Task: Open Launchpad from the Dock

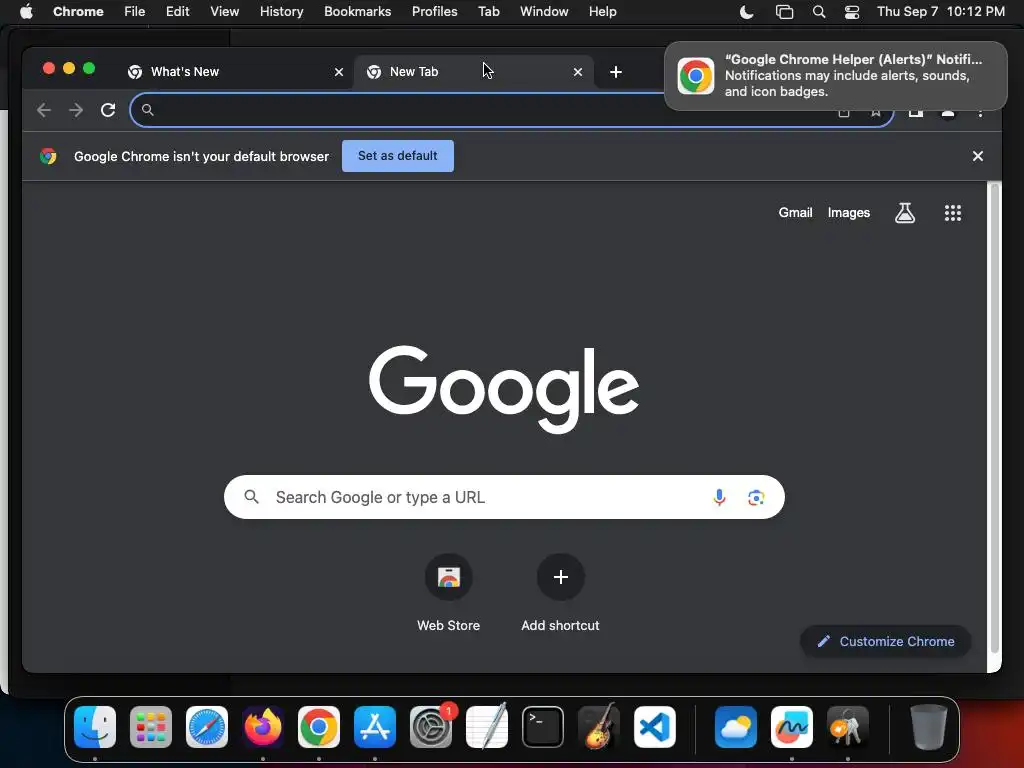Action: 151,727
